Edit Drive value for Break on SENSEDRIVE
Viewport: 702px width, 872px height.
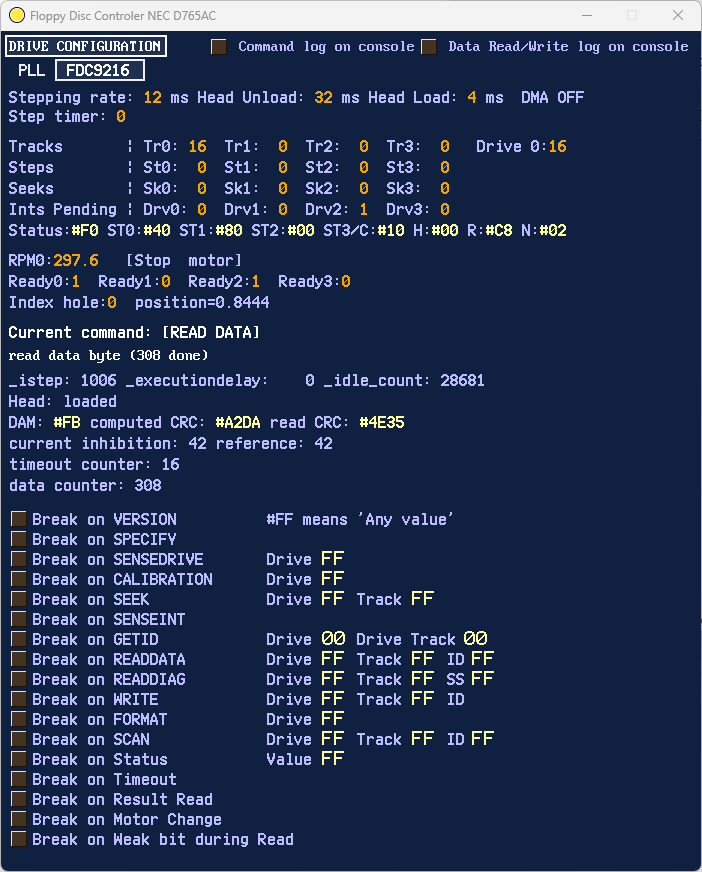click(x=333, y=559)
